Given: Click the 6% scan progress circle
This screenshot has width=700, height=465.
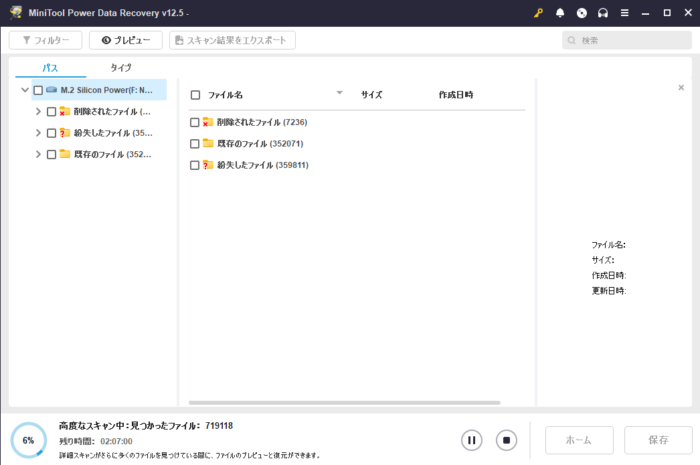Looking at the screenshot, I should point(29,440).
